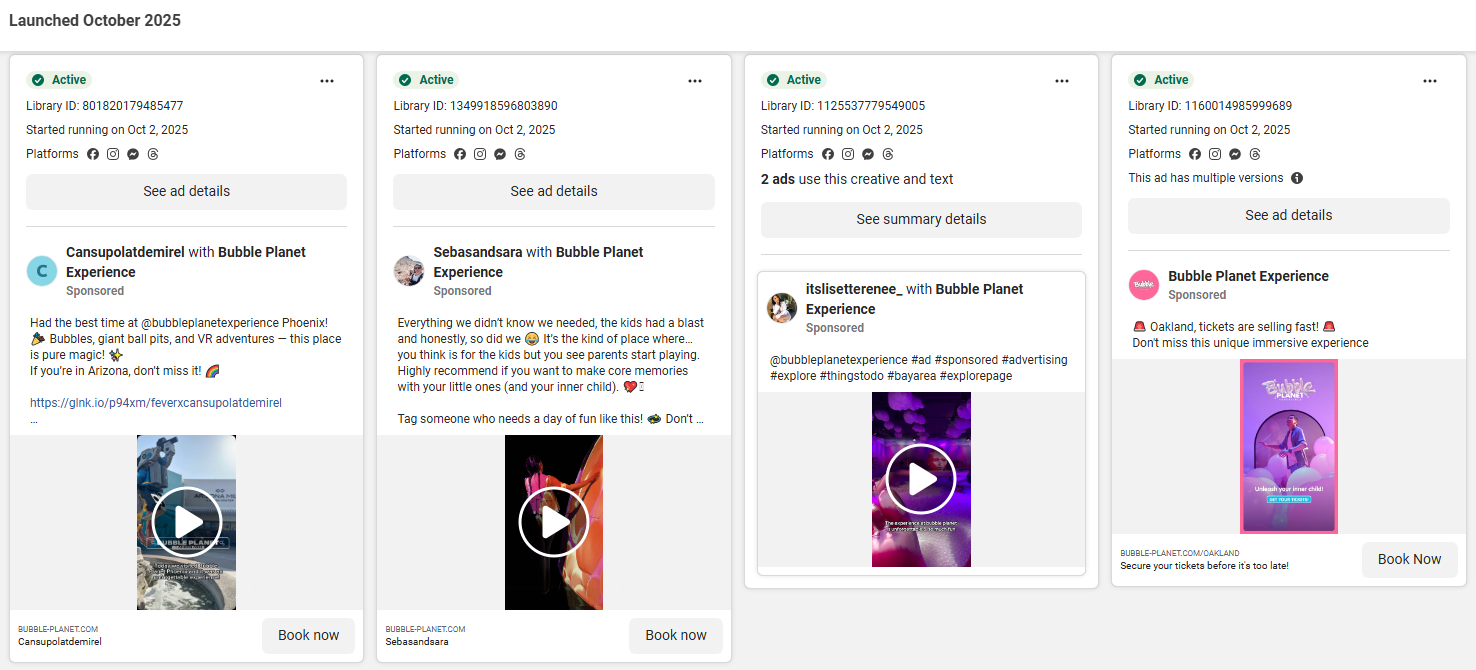Click Facebook platform icon for Library ID 1160014985999689
The width and height of the screenshot is (1476, 670).
1195,154
